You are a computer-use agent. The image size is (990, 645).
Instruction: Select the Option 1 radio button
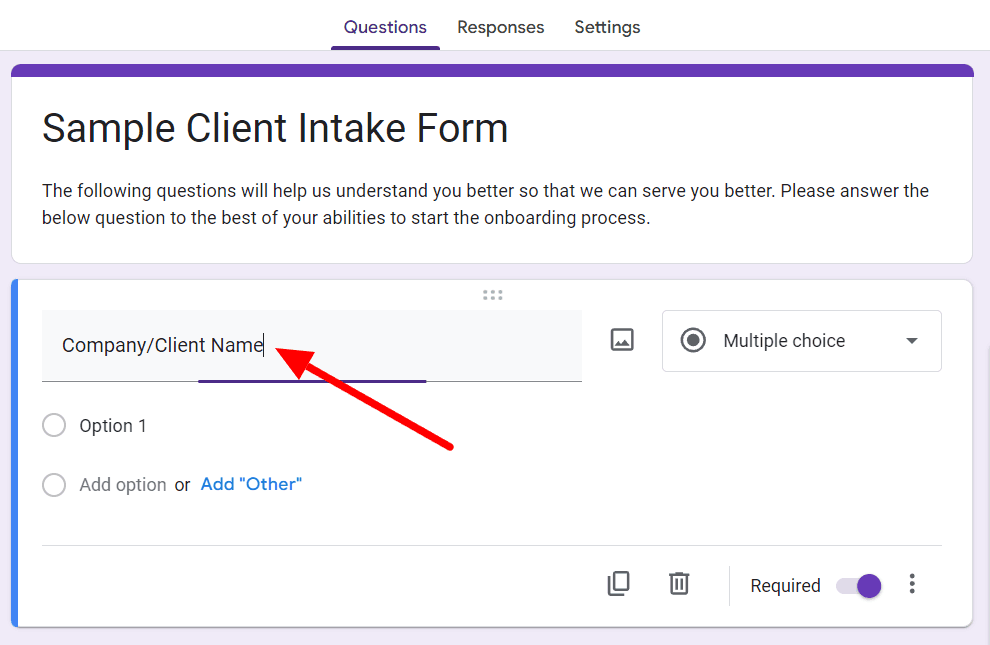pyautogui.click(x=54, y=425)
